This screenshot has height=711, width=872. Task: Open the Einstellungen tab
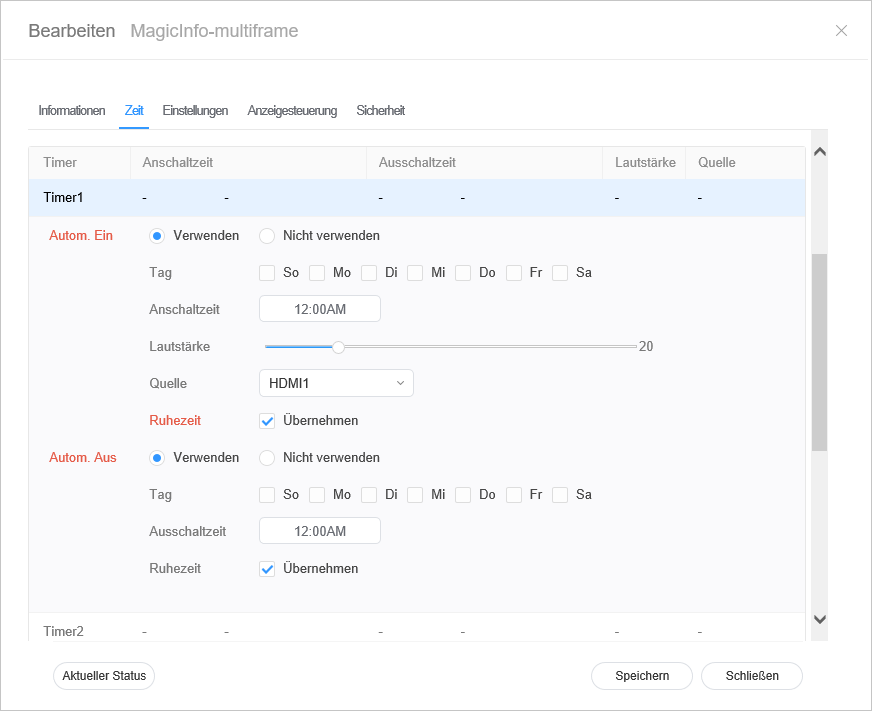pos(195,111)
